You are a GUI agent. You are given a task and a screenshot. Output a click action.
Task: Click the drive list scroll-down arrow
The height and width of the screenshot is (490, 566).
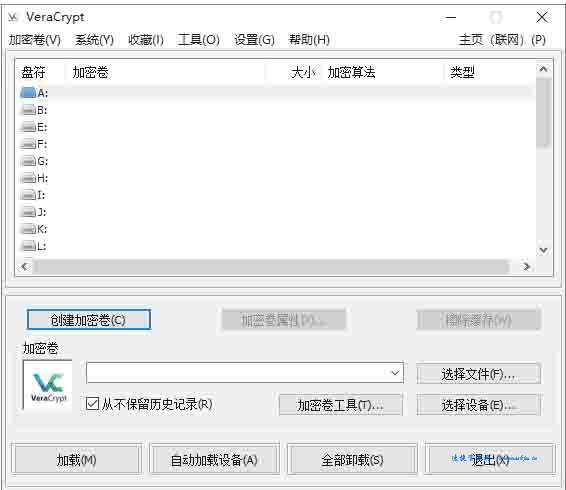pos(543,250)
